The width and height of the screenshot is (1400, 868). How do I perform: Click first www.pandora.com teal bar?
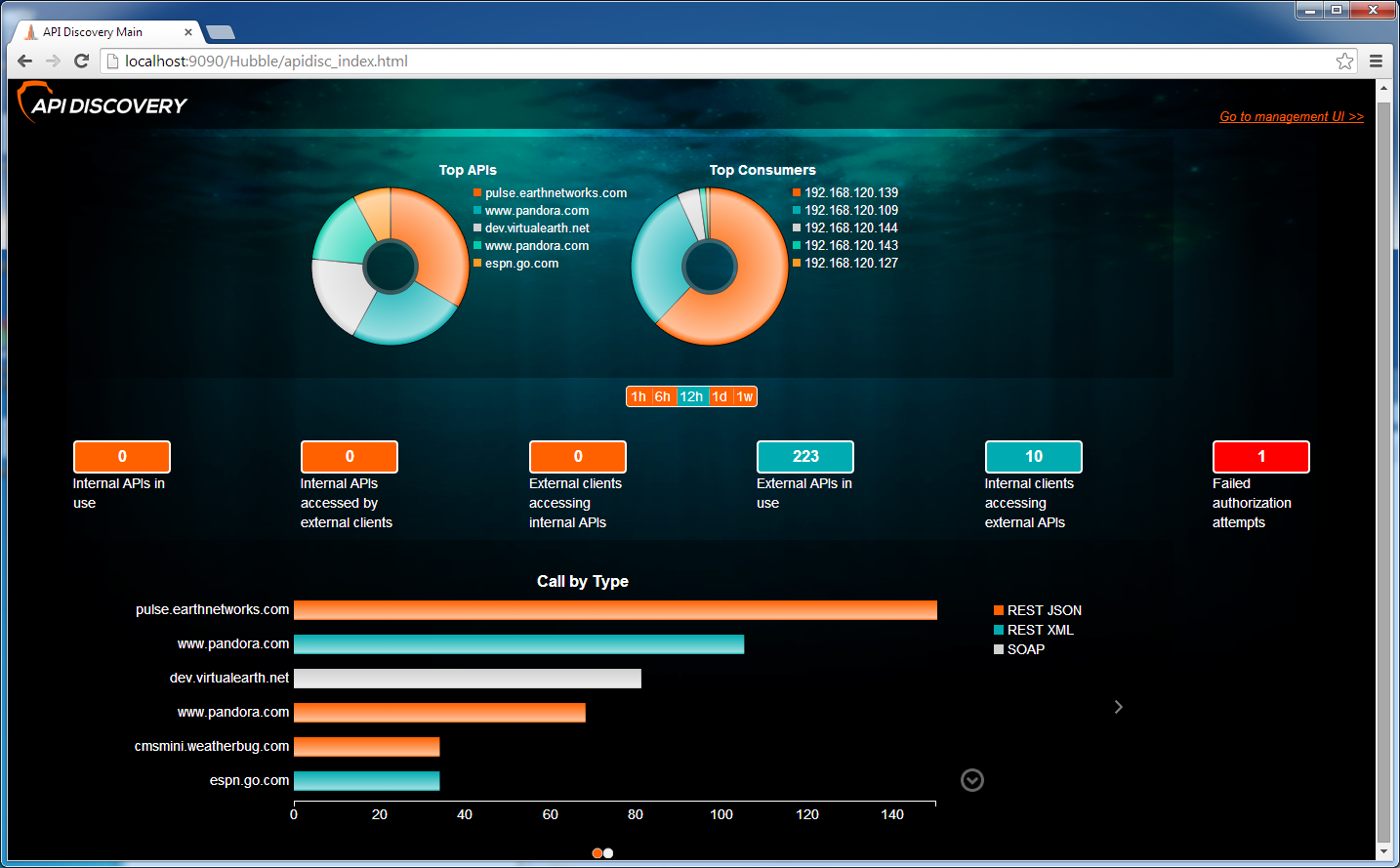(518, 644)
